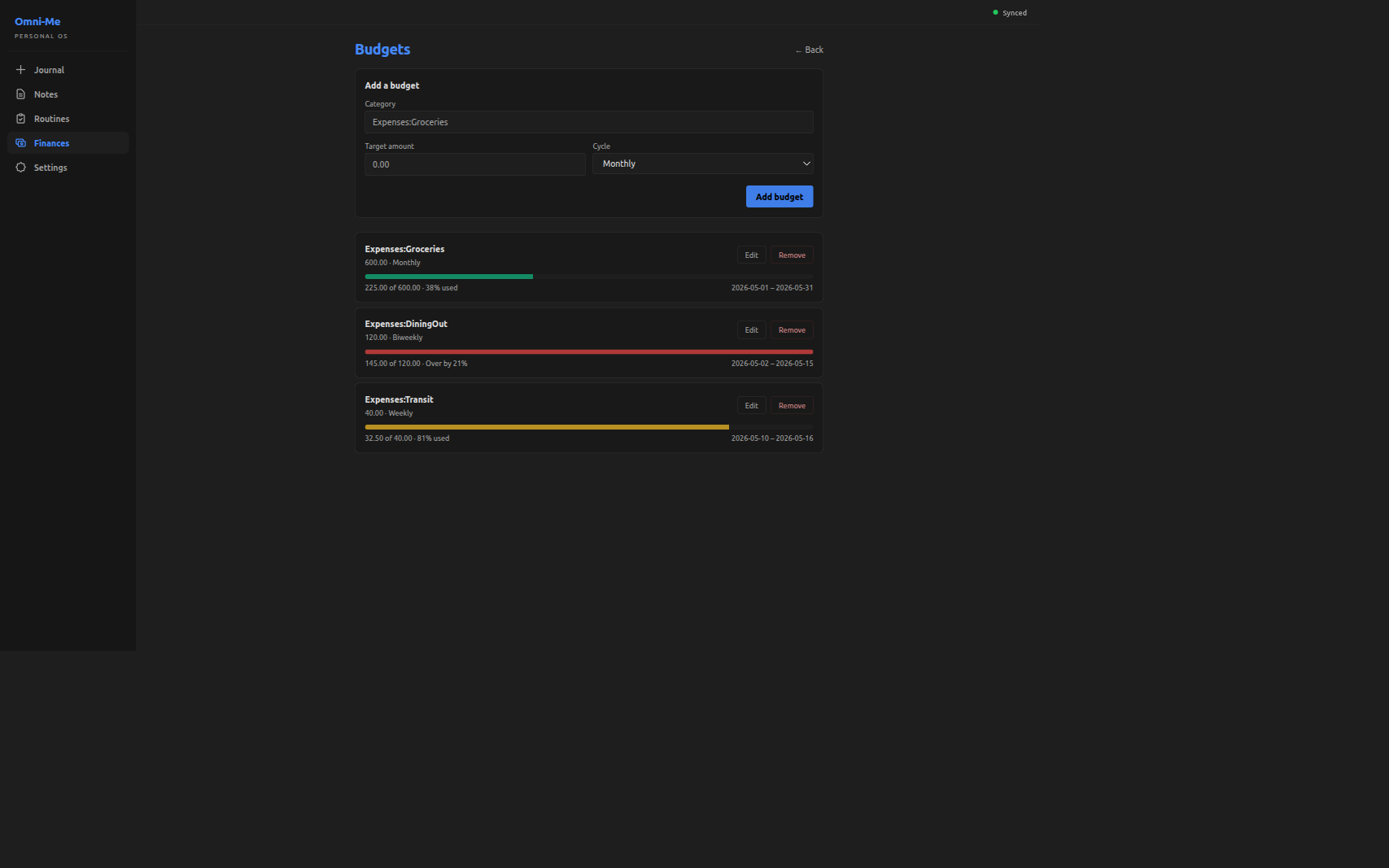Click the green Synced status dot

point(995,12)
